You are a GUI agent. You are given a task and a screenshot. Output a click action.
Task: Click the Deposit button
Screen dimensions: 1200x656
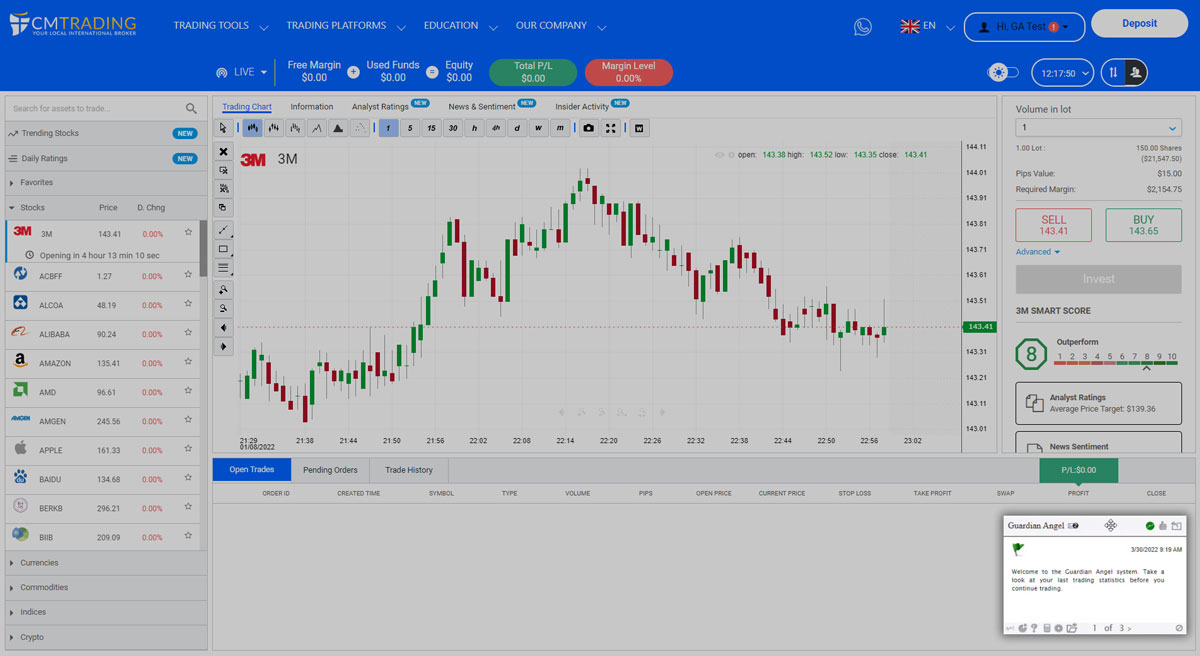pyautogui.click(x=1140, y=24)
